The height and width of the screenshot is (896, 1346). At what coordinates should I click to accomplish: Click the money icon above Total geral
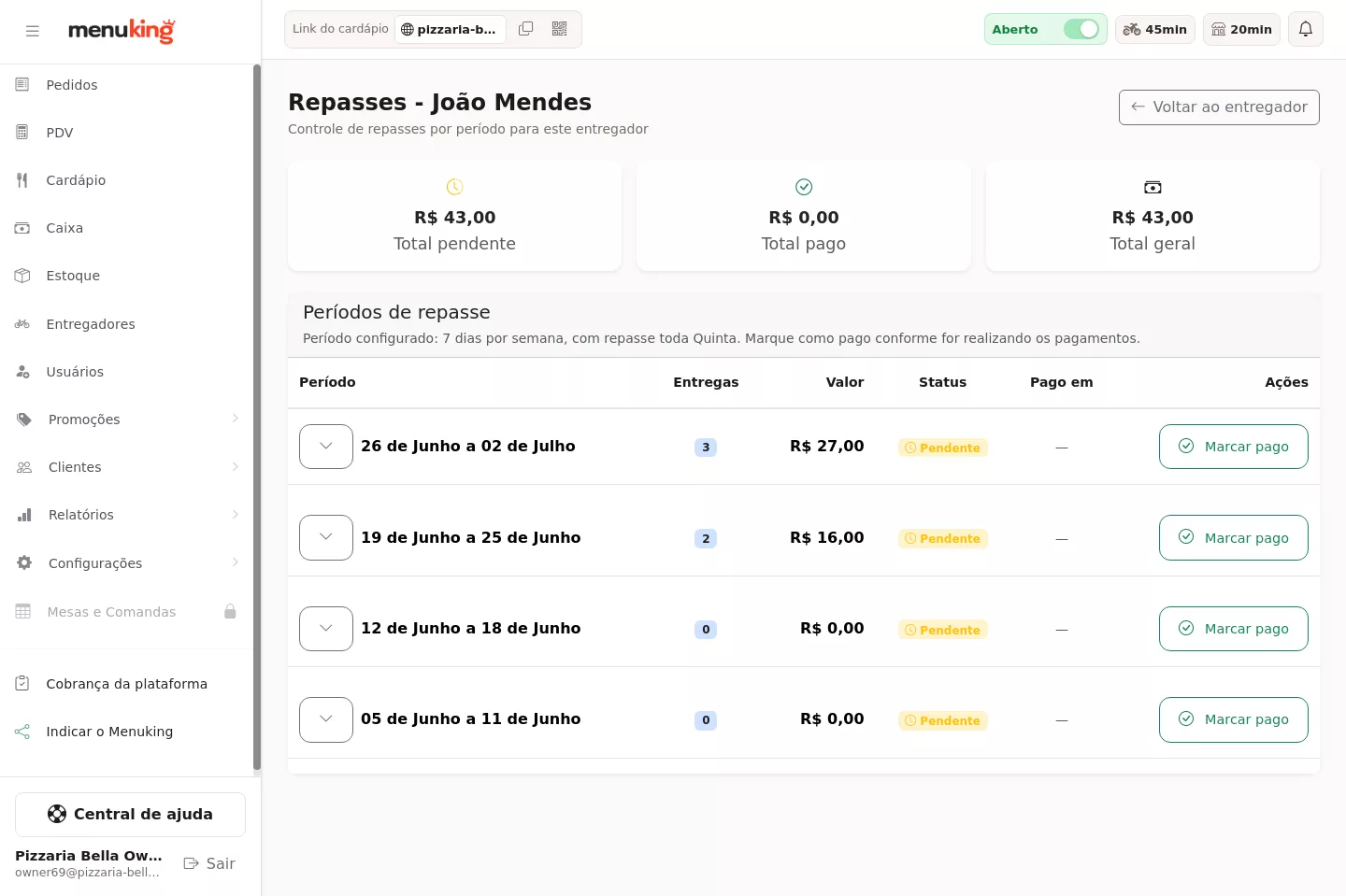1153,188
